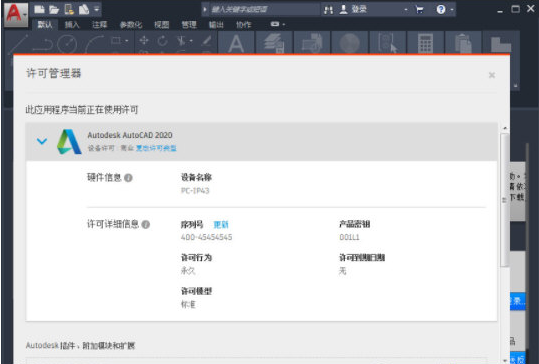Viewport: 539px width, 364px height.
Task: Select the device name PC-IP43 text
Action: pos(195,190)
